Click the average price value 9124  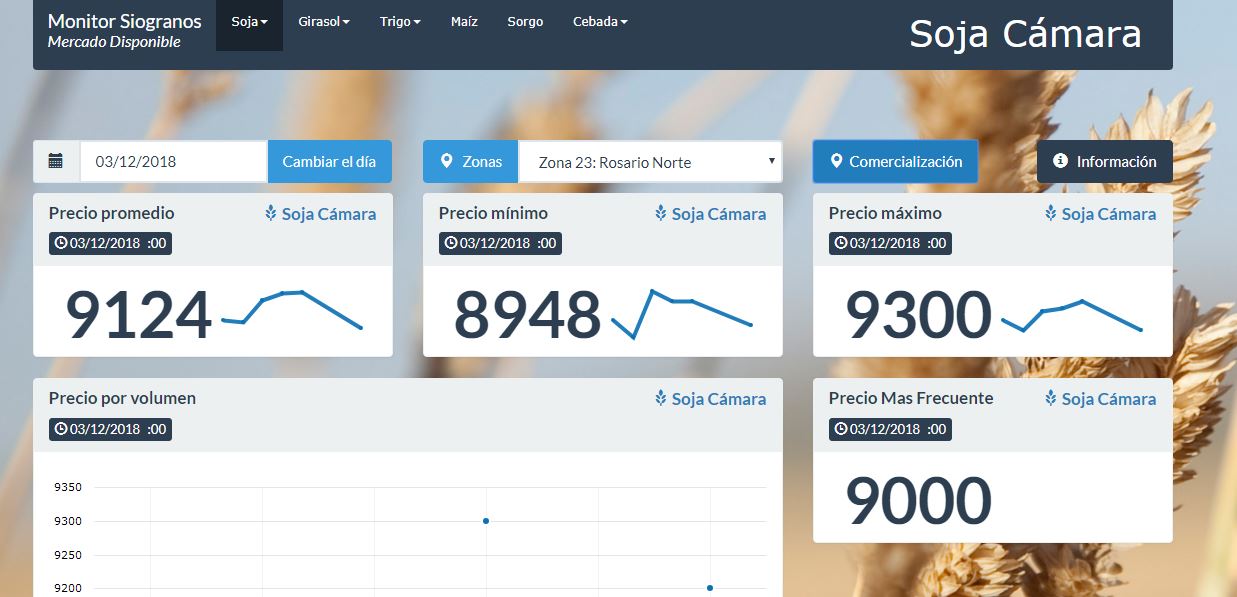(139, 315)
